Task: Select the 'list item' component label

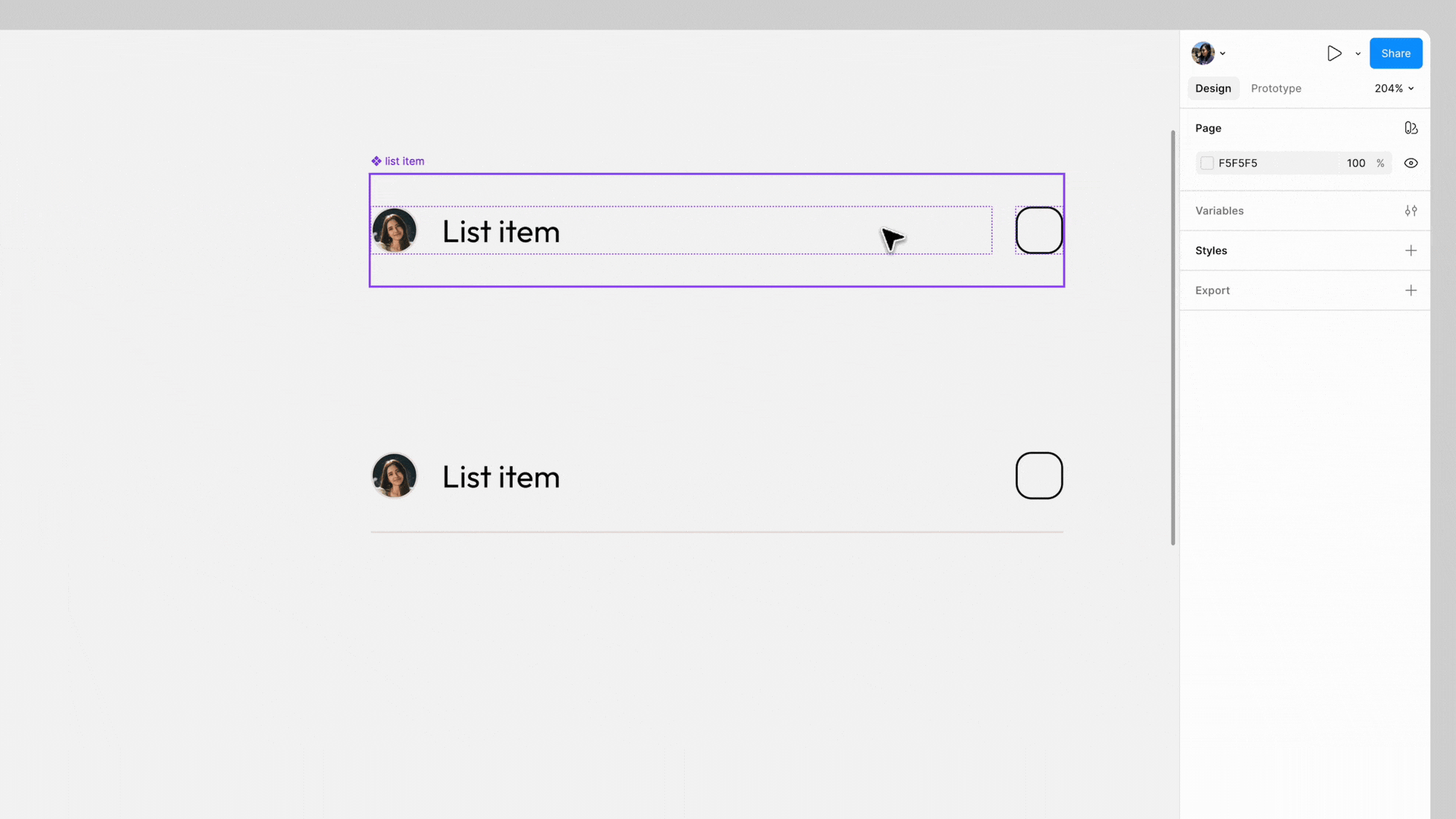Action: coord(404,161)
